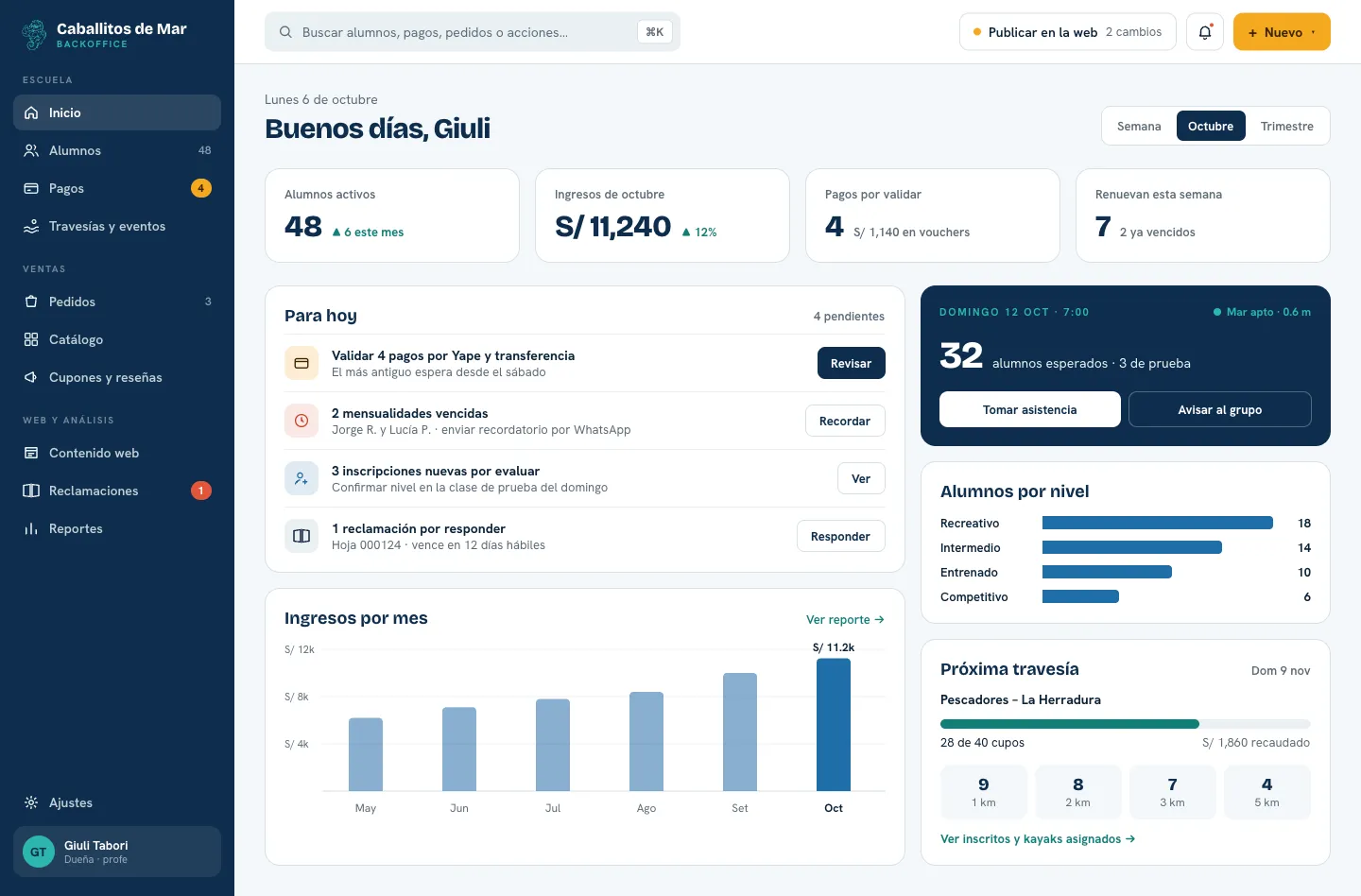Open Alumnos in the sidebar
The width and height of the screenshot is (1361, 896).
tap(117, 150)
